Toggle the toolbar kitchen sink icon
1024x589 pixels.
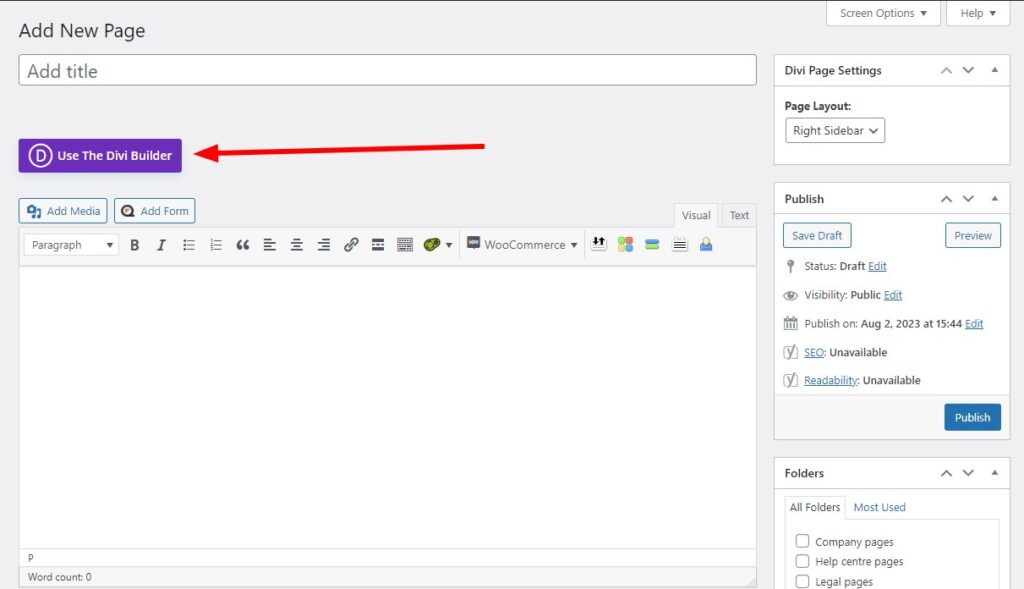click(405, 245)
